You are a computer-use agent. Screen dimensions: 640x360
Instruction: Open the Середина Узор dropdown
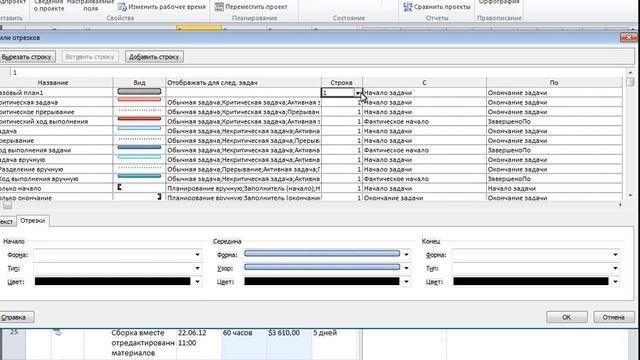(x=406, y=268)
